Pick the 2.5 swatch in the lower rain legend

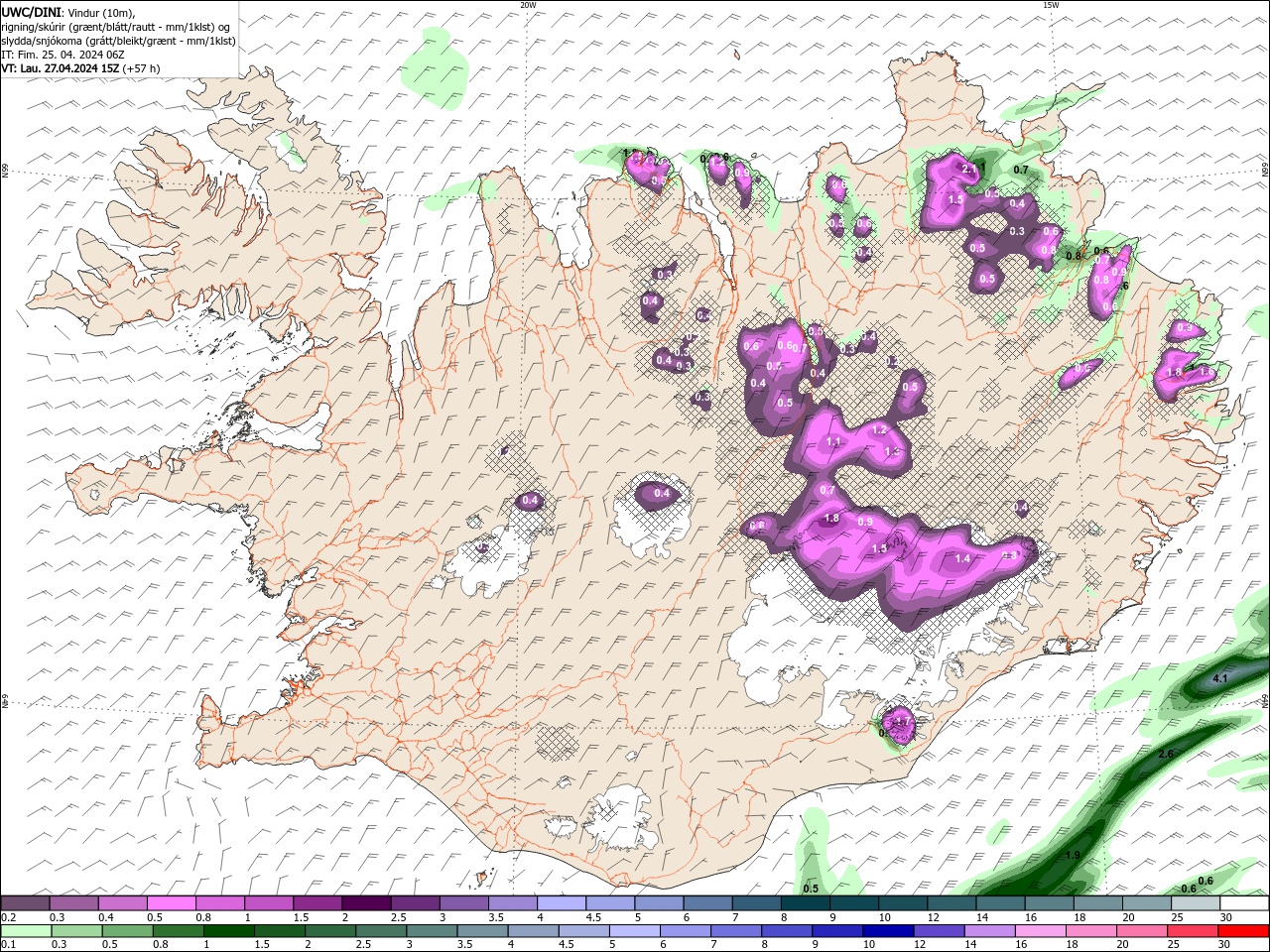pyautogui.click(x=380, y=931)
